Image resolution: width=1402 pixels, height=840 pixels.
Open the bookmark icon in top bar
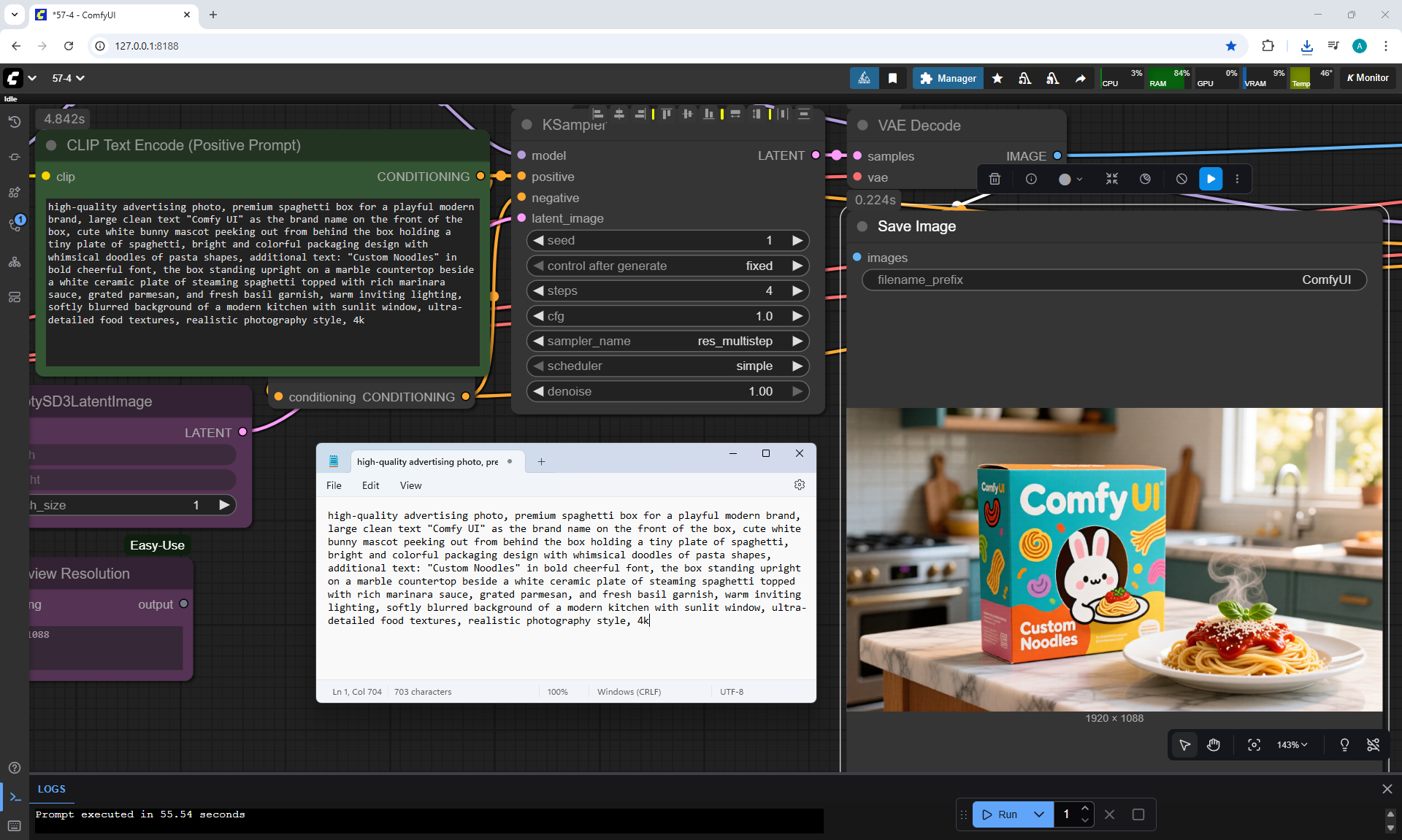[892, 78]
